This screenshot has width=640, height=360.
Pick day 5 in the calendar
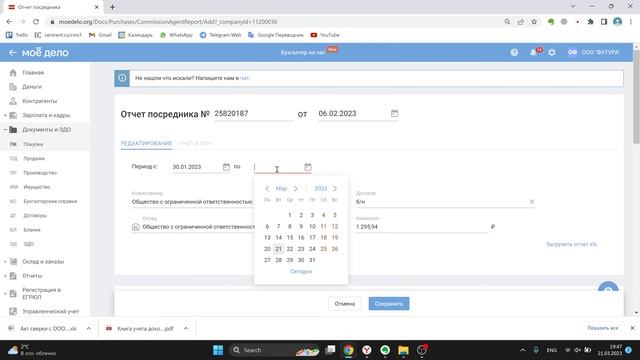point(335,215)
